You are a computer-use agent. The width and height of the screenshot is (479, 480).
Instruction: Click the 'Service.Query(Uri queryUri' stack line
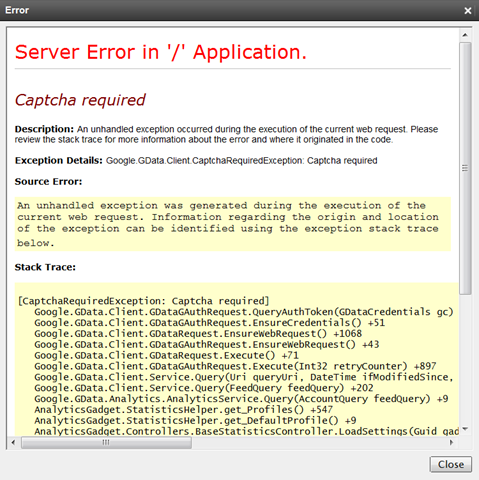244,377
